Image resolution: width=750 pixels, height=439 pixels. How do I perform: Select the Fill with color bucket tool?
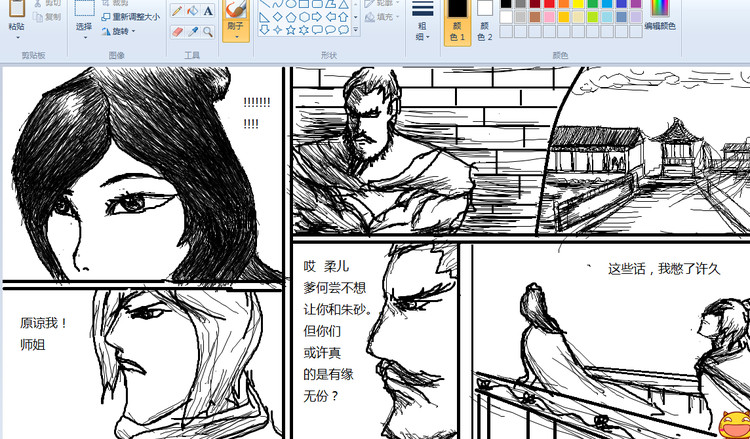(x=192, y=11)
